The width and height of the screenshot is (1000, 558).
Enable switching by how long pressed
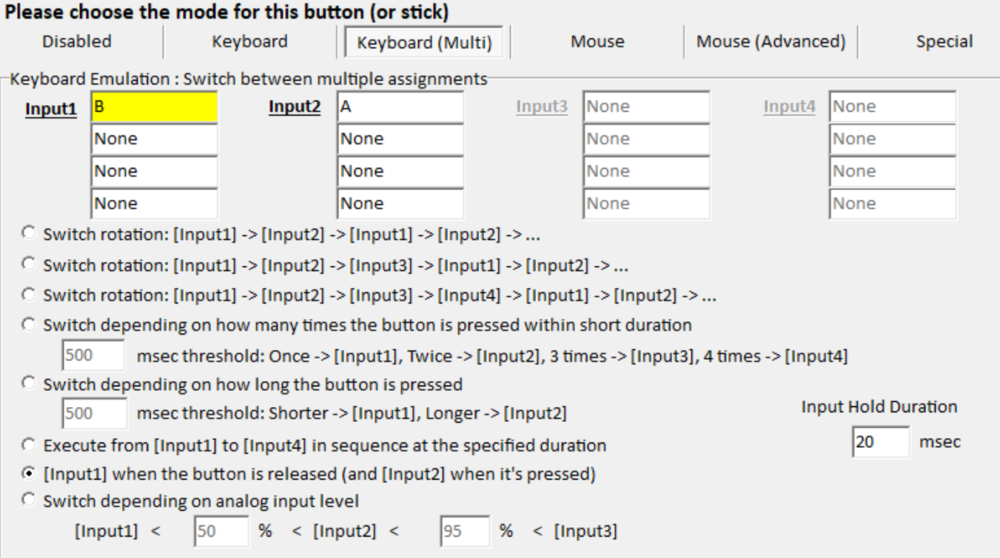tap(29, 384)
